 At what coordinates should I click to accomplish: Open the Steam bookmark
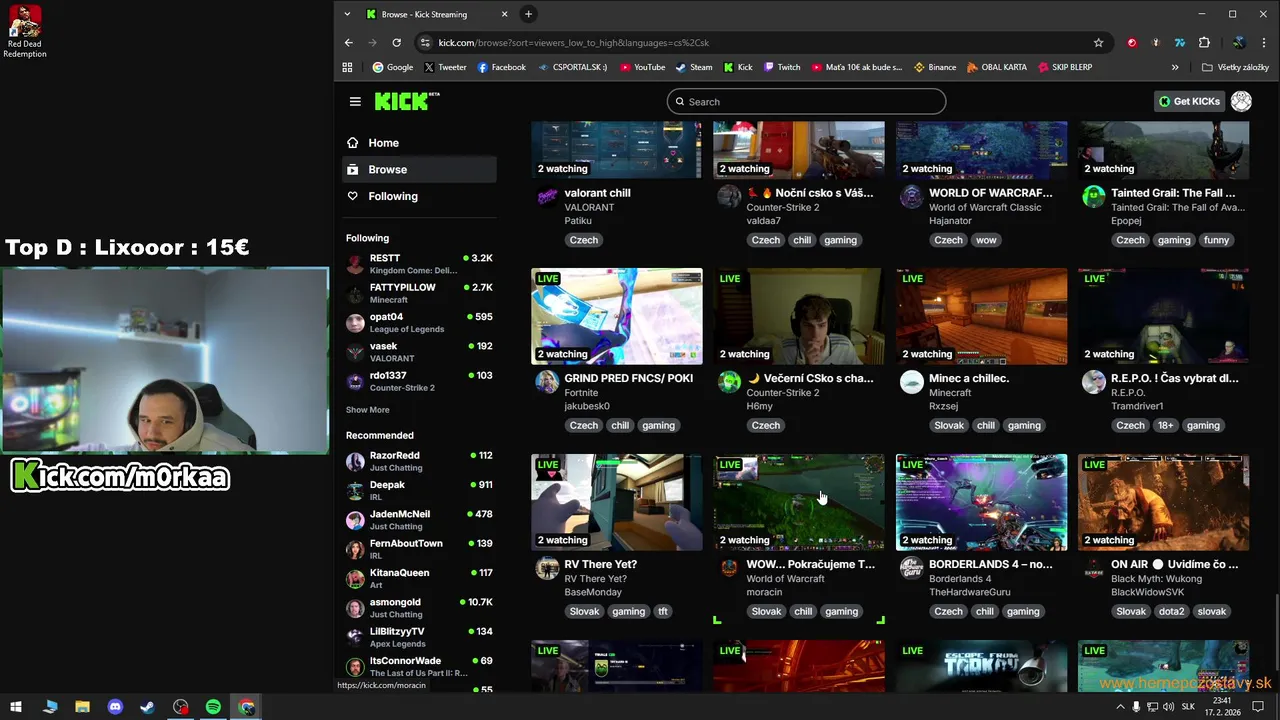[694, 67]
